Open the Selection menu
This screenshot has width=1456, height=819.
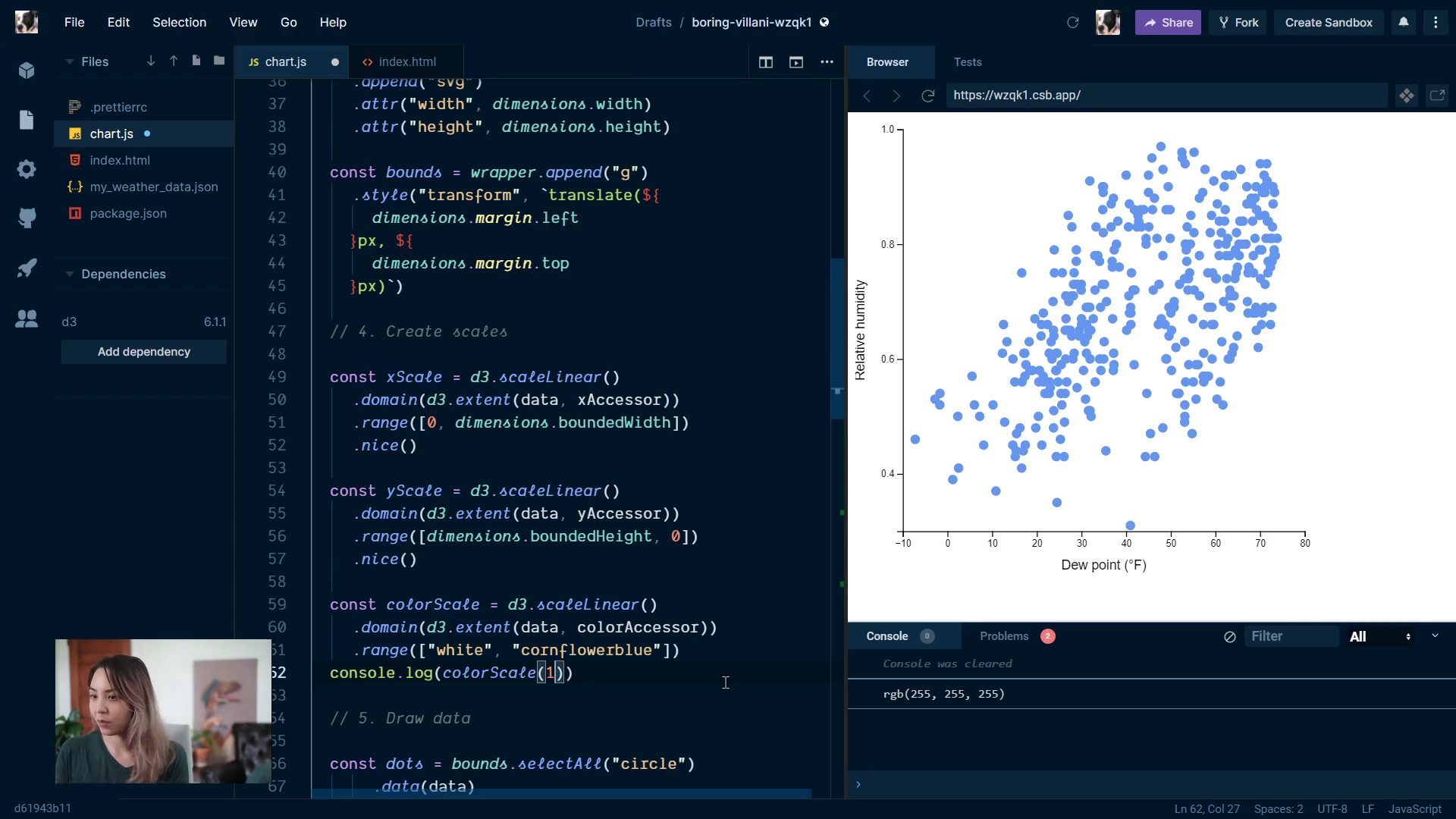click(179, 22)
